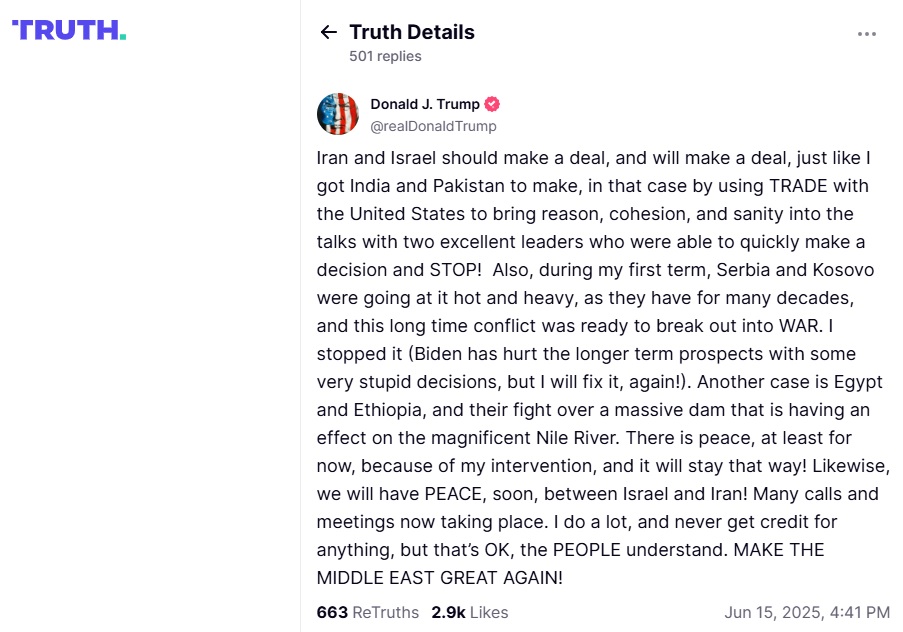
Task: Open the three-dot more options menu
Action: pos(867,34)
